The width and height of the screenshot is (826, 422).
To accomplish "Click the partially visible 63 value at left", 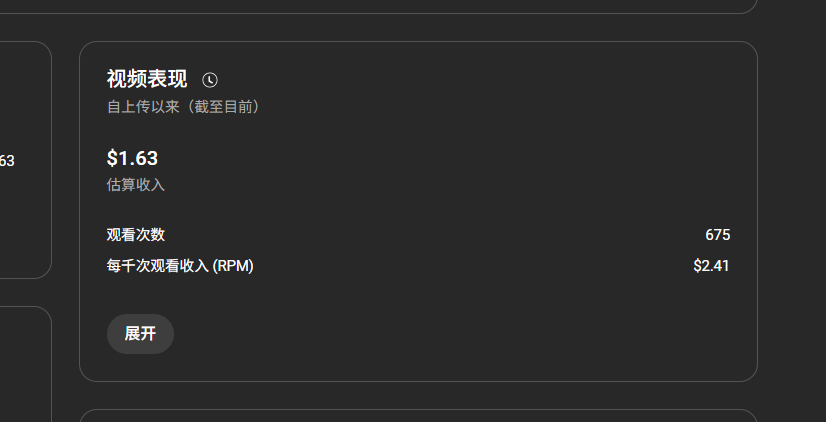I will tap(7, 161).
